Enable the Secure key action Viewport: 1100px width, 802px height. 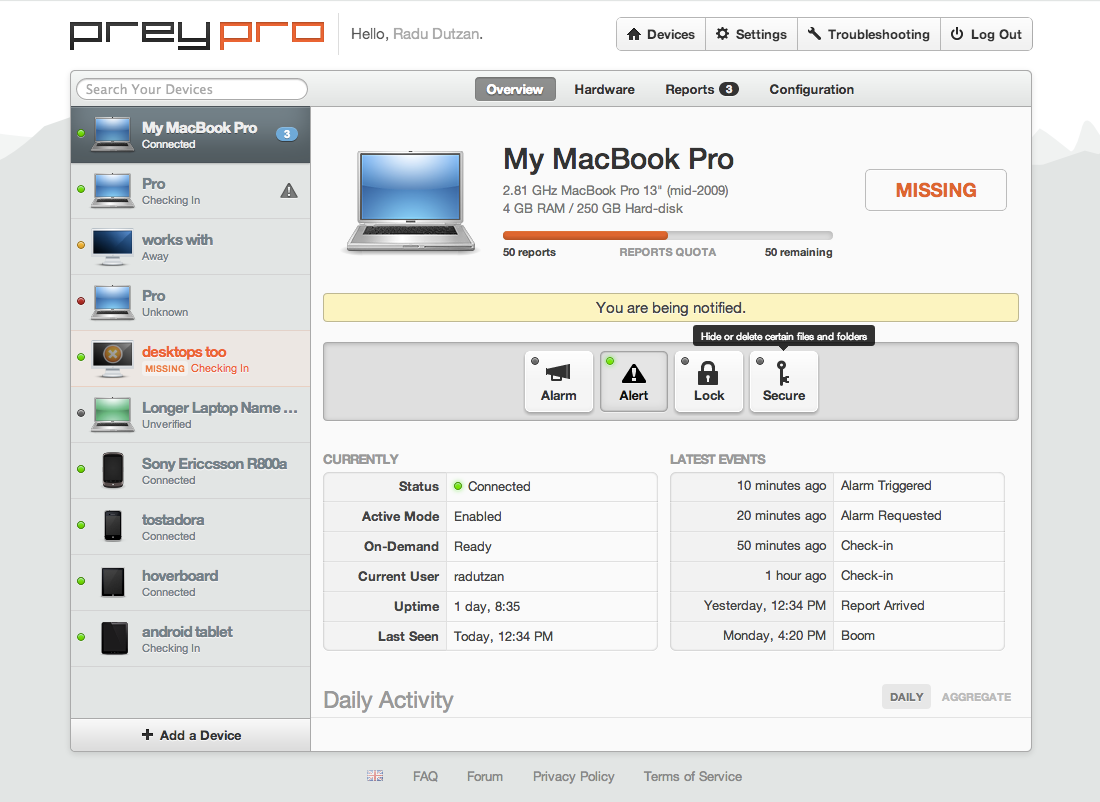pos(784,381)
